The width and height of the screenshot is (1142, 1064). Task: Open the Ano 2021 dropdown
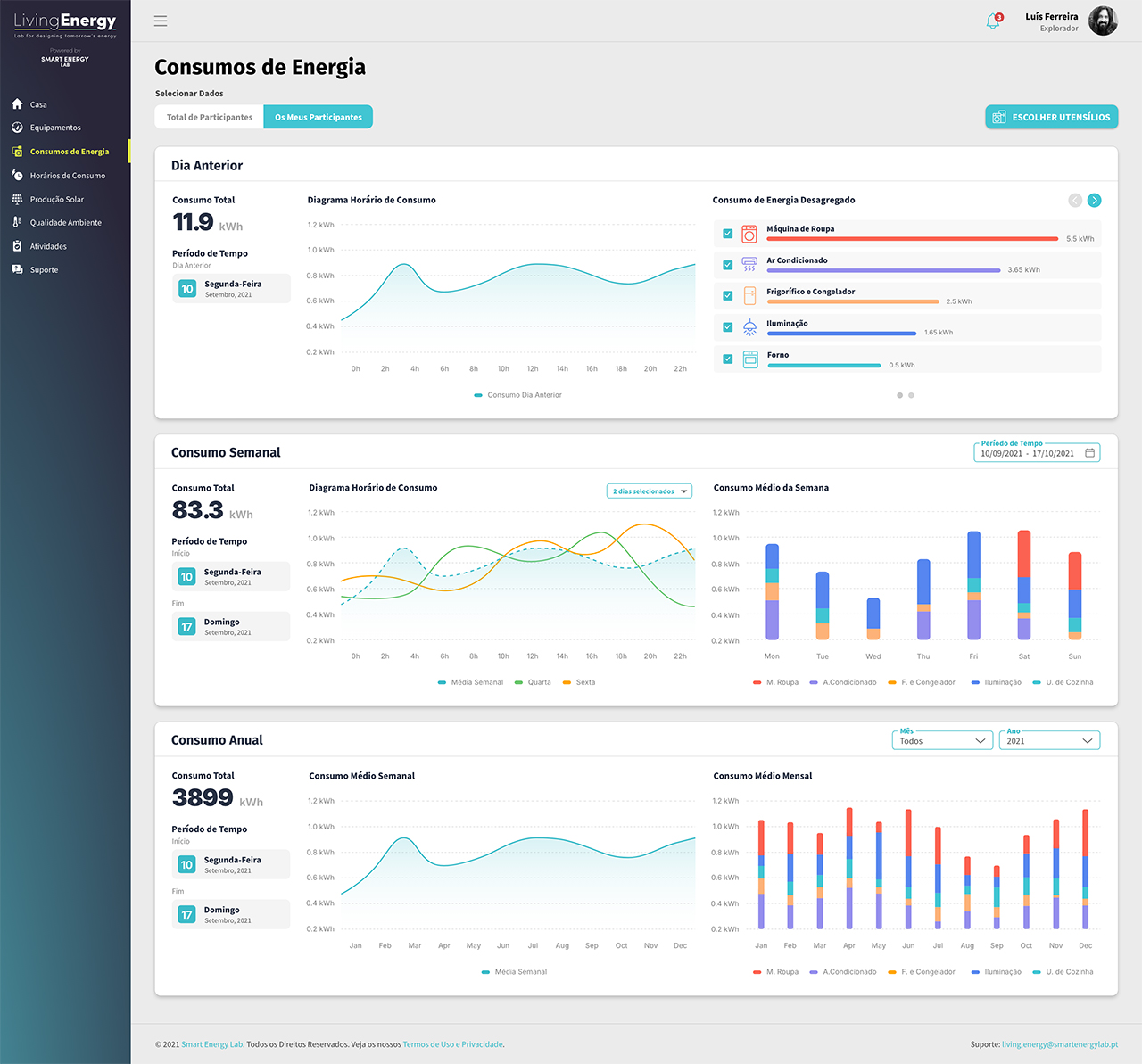coord(1049,741)
